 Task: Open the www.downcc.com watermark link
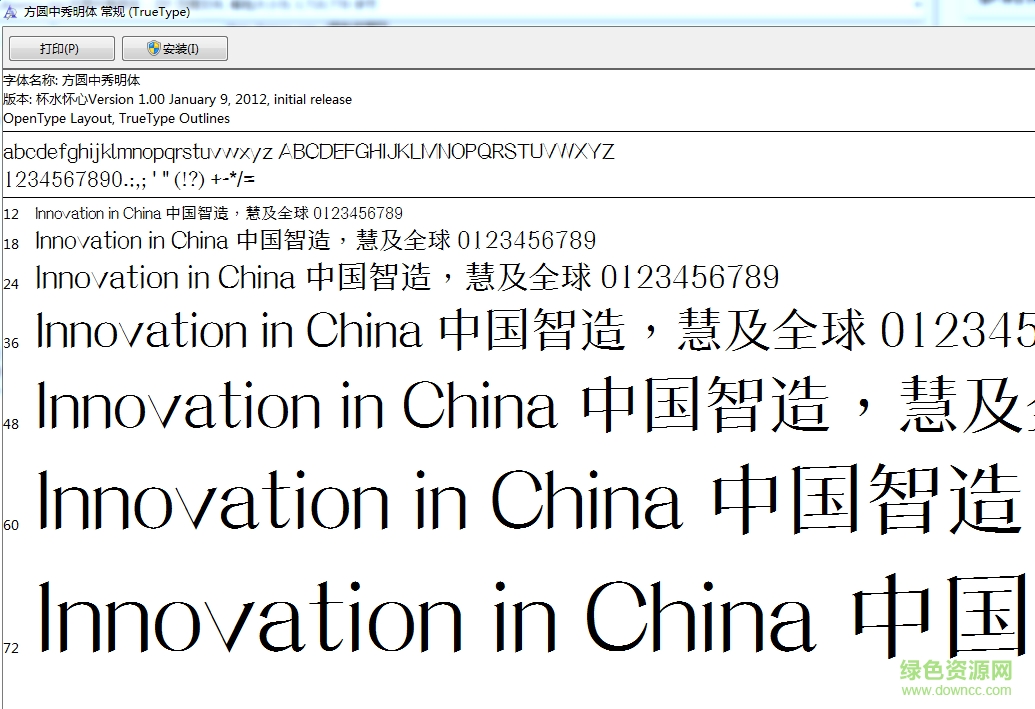(x=954, y=692)
